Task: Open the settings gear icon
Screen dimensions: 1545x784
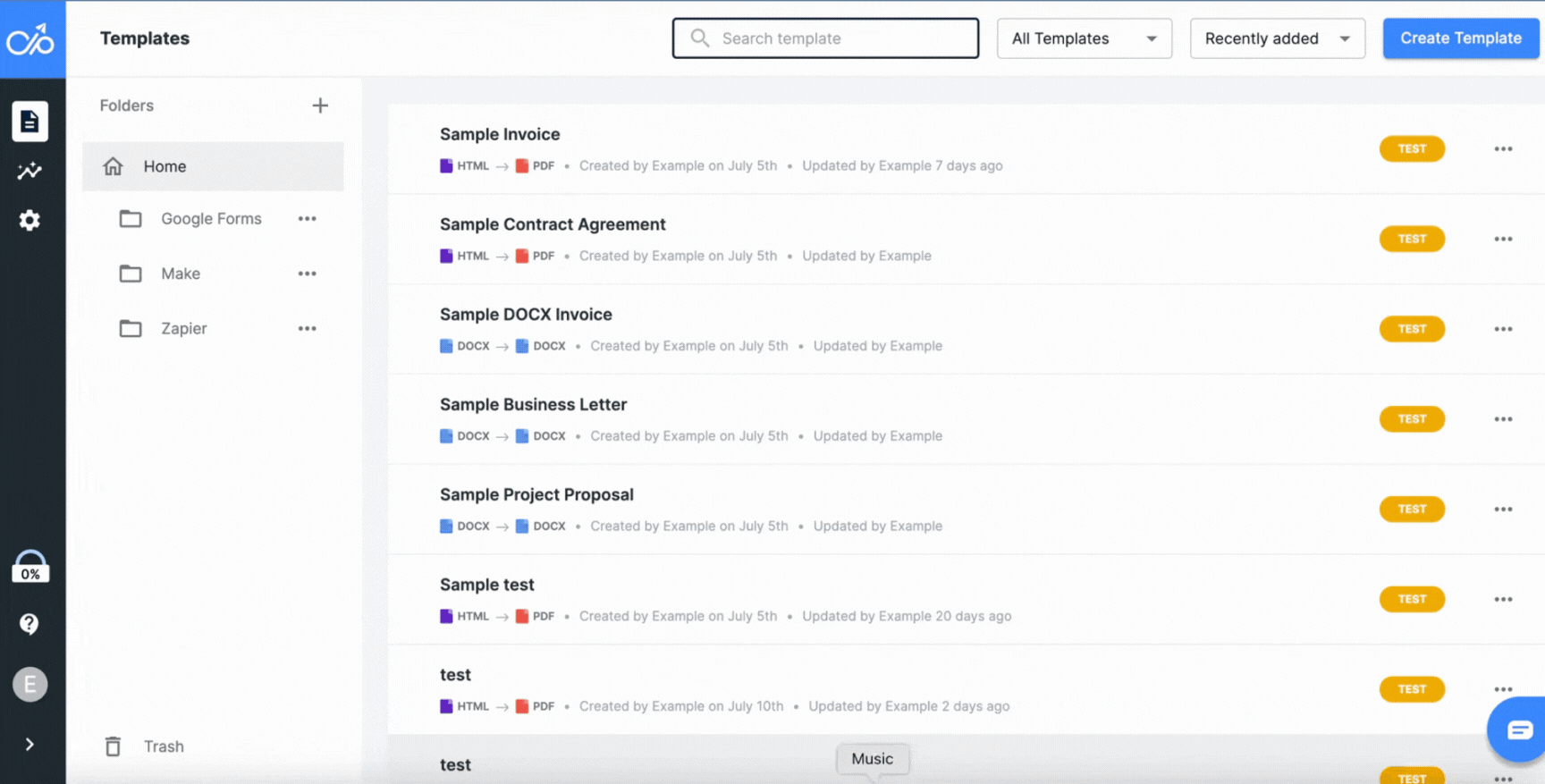Action: tap(30, 220)
